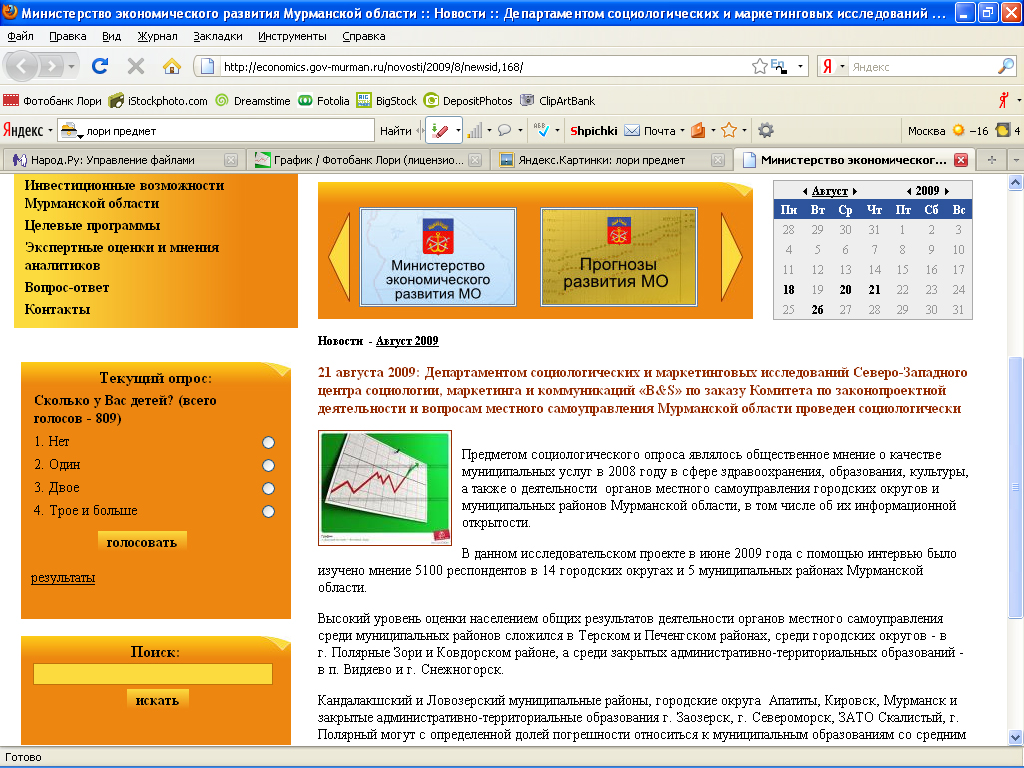The width and height of the screenshot is (1024, 768).
Task: Open the Правка menu
Action: 67,37
